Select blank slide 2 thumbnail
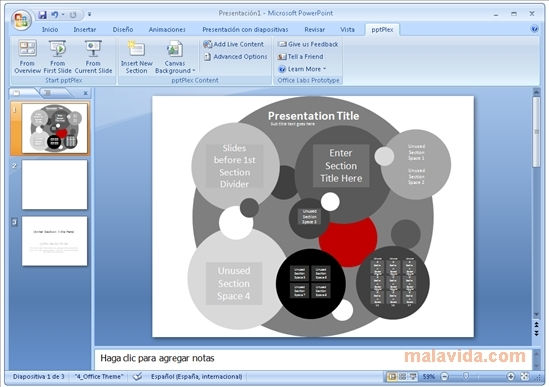This screenshot has width=549, height=387. pyautogui.click(x=54, y=185)
